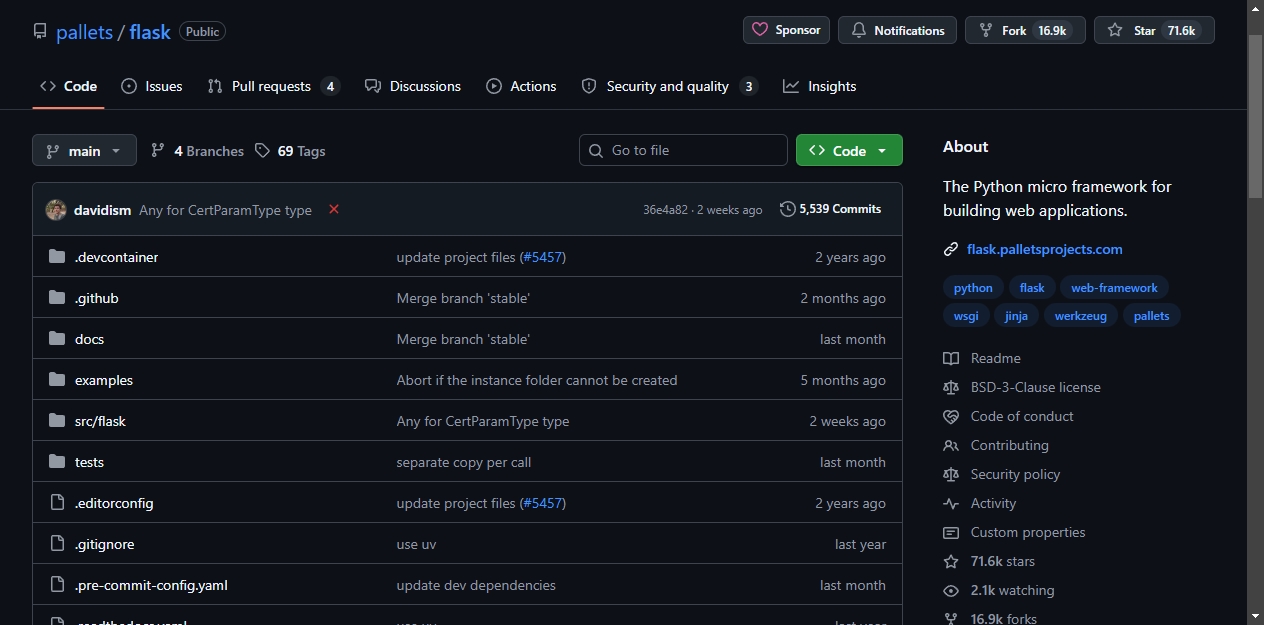Select the python topic tag
This screenshot has width=1264, height=625.
(973, 288)
